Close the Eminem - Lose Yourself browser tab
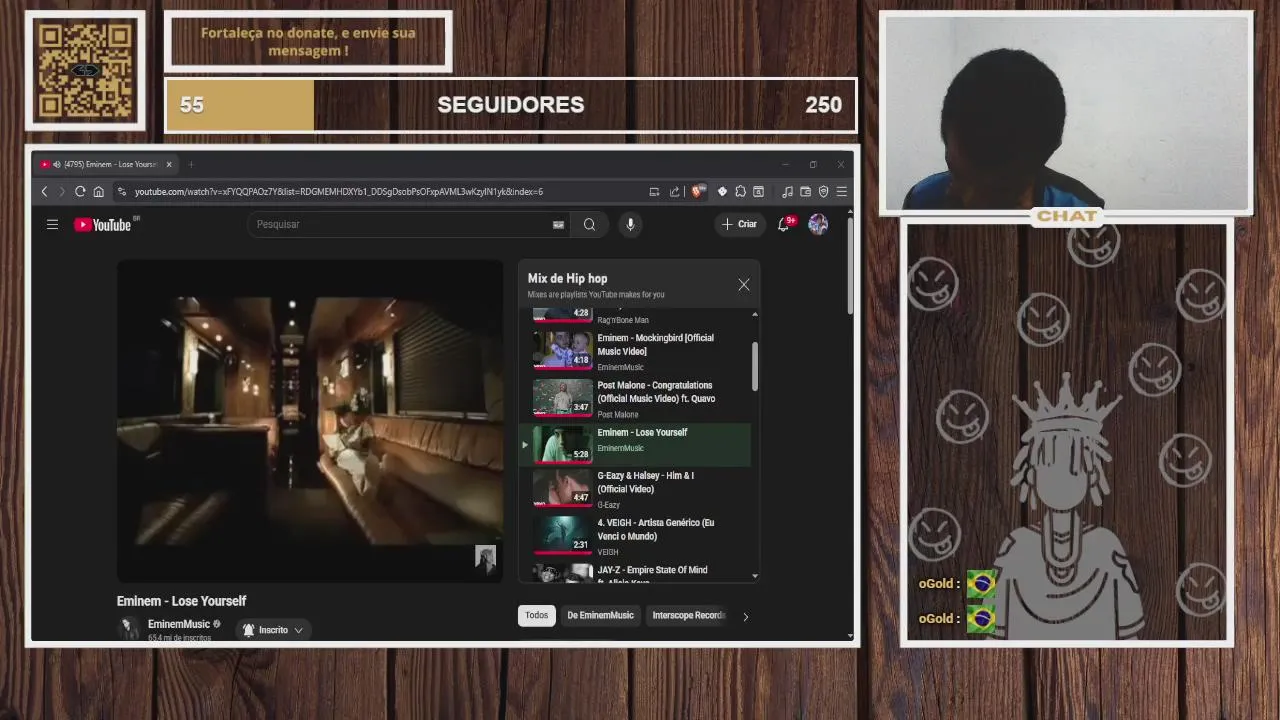 point(169,164)
